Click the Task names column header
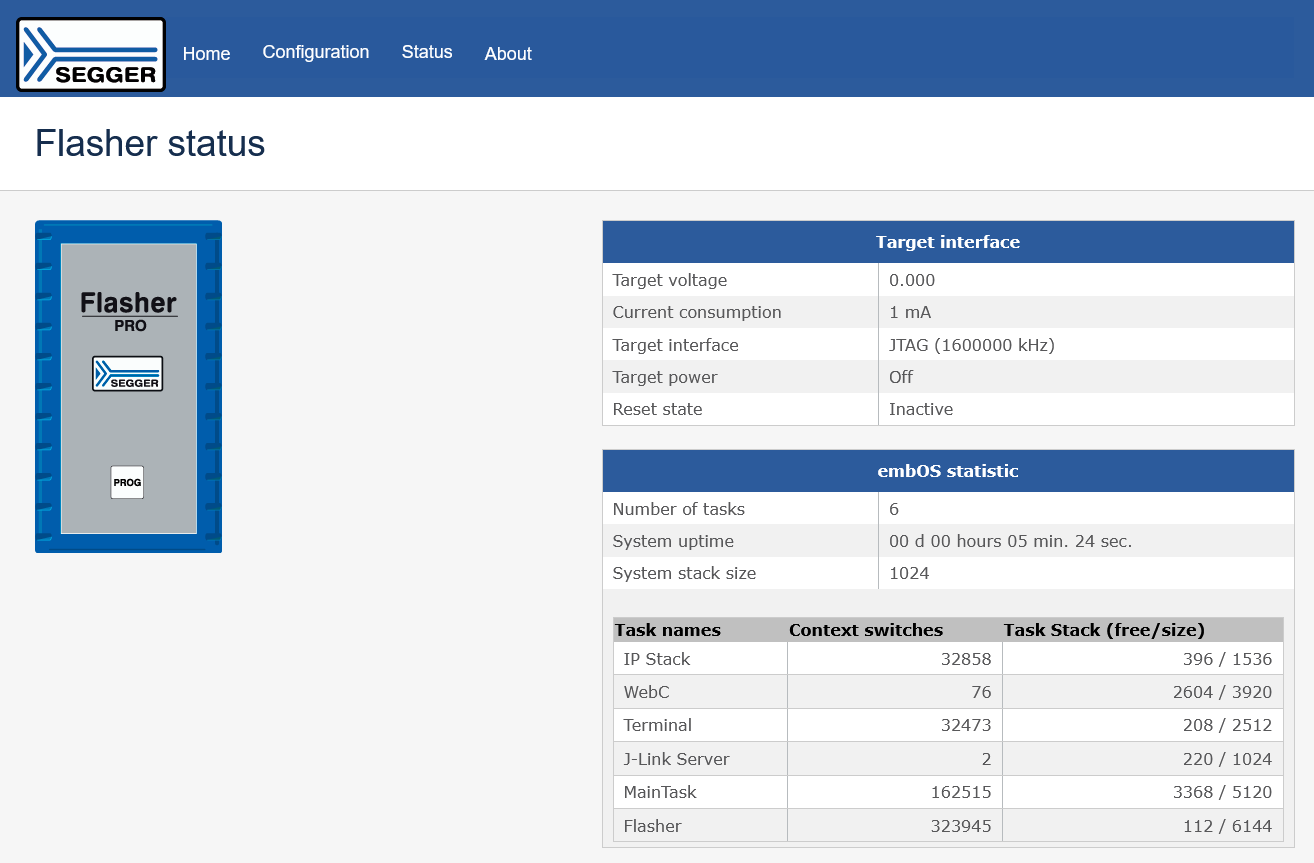The width and height of the screenshot is (1314, 863). 668,630
